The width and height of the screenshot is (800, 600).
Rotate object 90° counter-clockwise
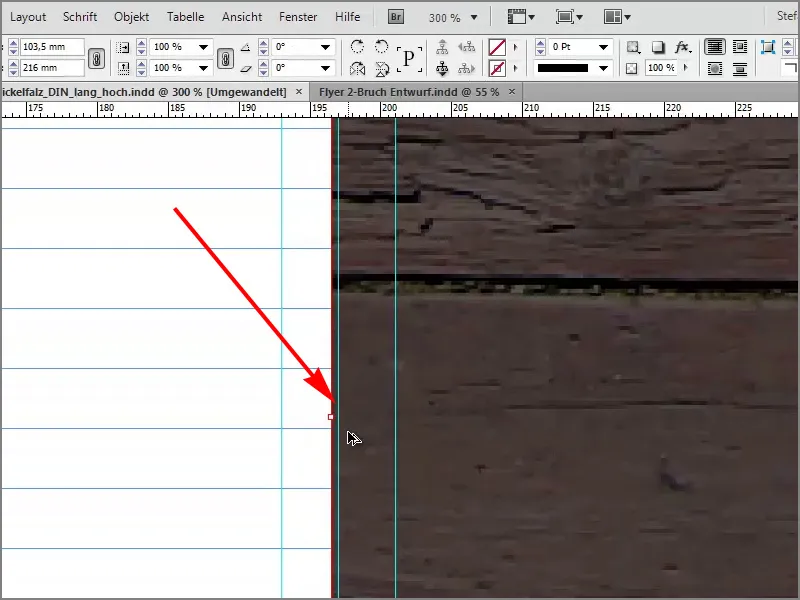(x=381, y=47)
